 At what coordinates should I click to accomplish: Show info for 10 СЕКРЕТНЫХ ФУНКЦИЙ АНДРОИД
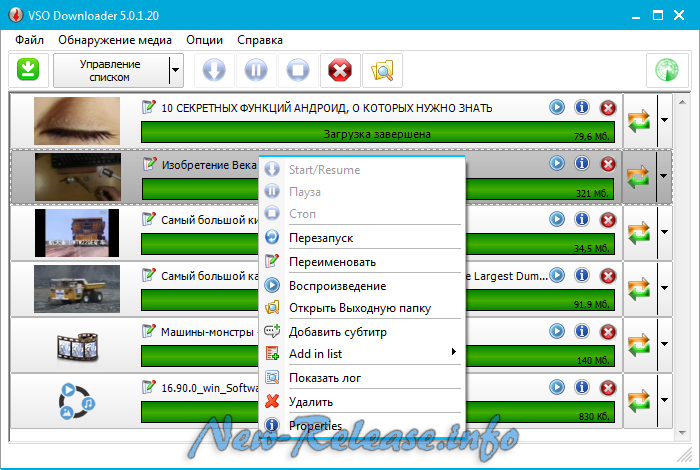coord(582,107)
